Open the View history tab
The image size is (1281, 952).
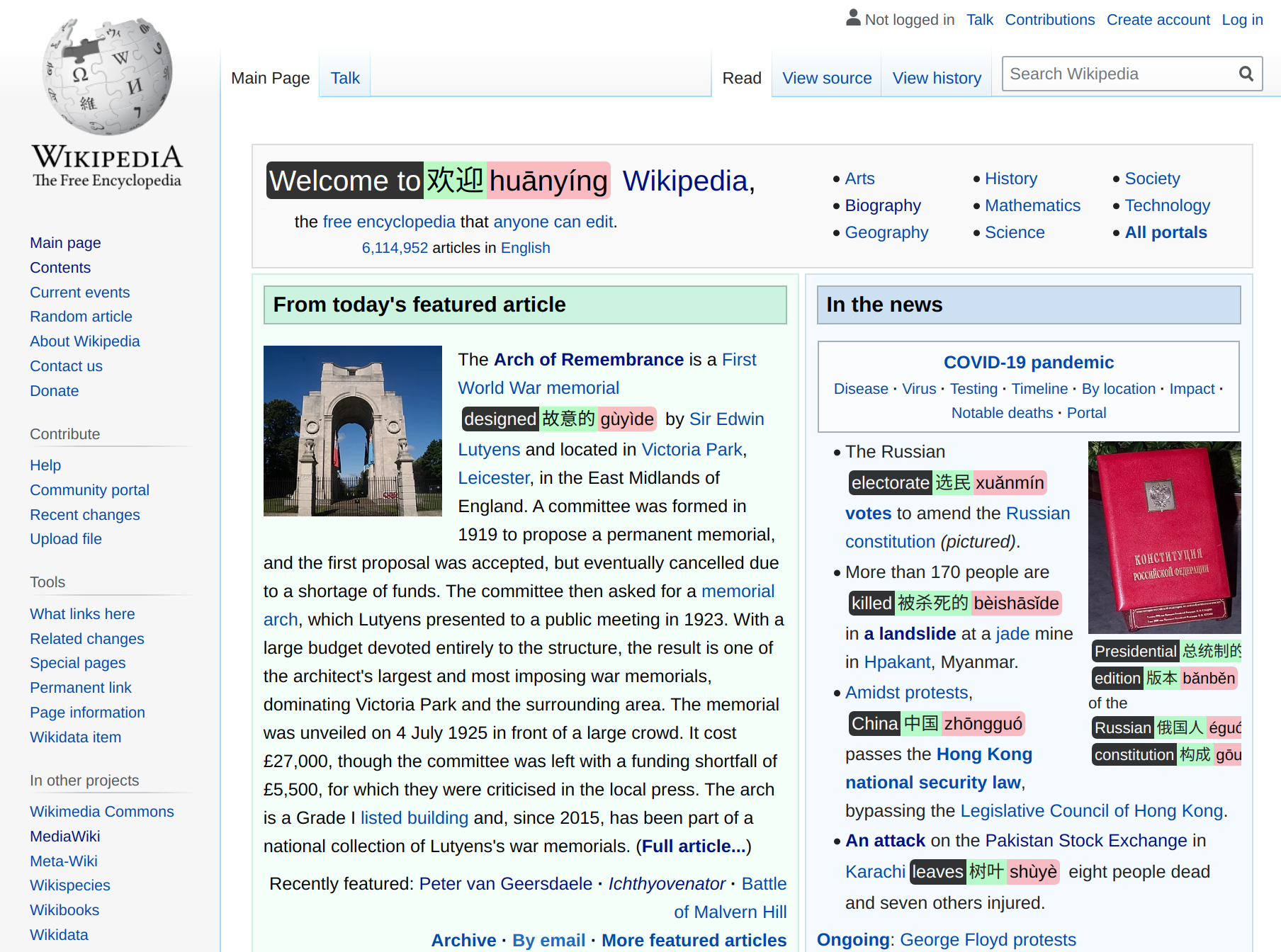point(937,78)
